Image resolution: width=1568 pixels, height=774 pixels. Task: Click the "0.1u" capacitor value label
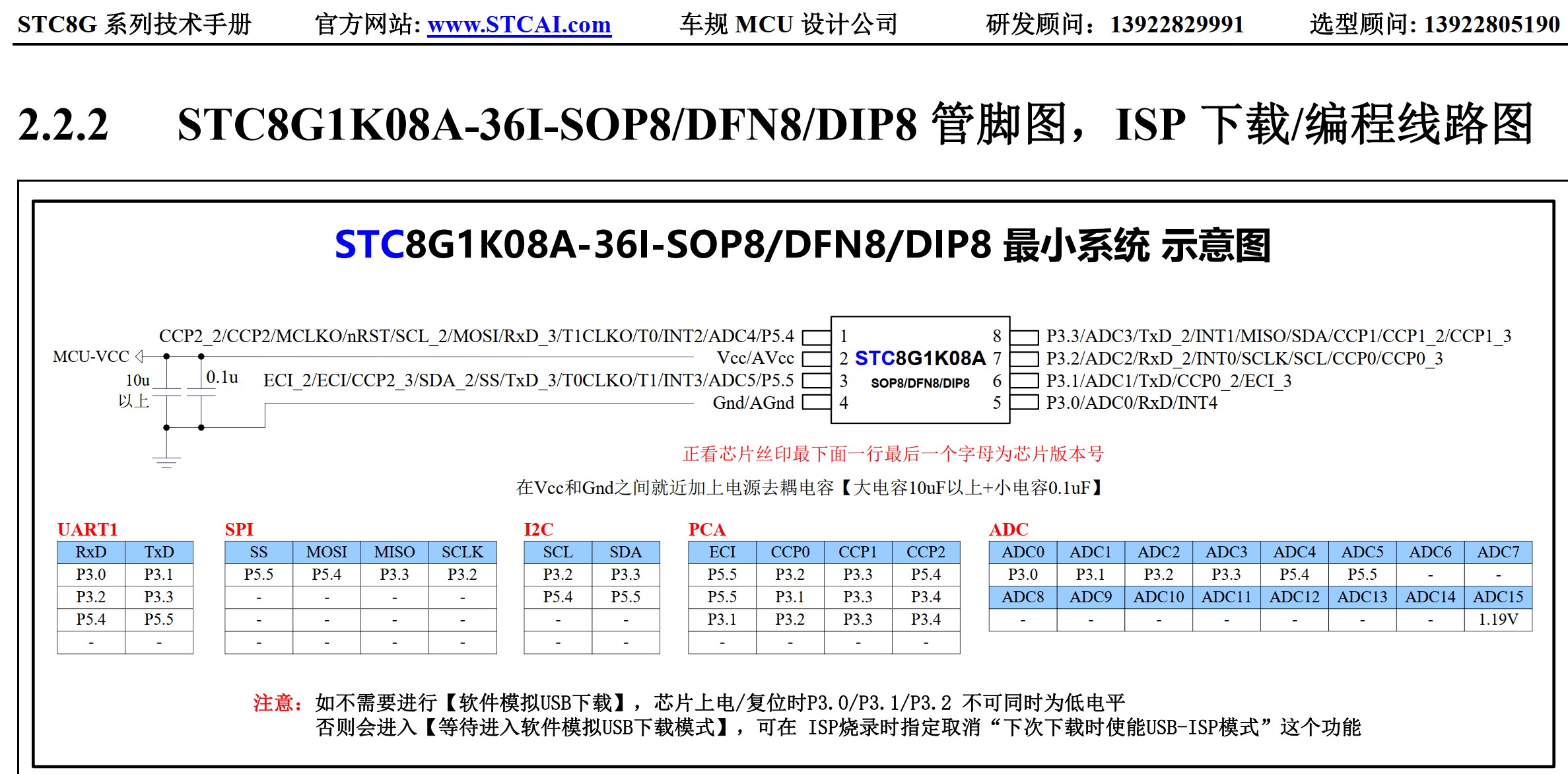click(x=222, y=377)
